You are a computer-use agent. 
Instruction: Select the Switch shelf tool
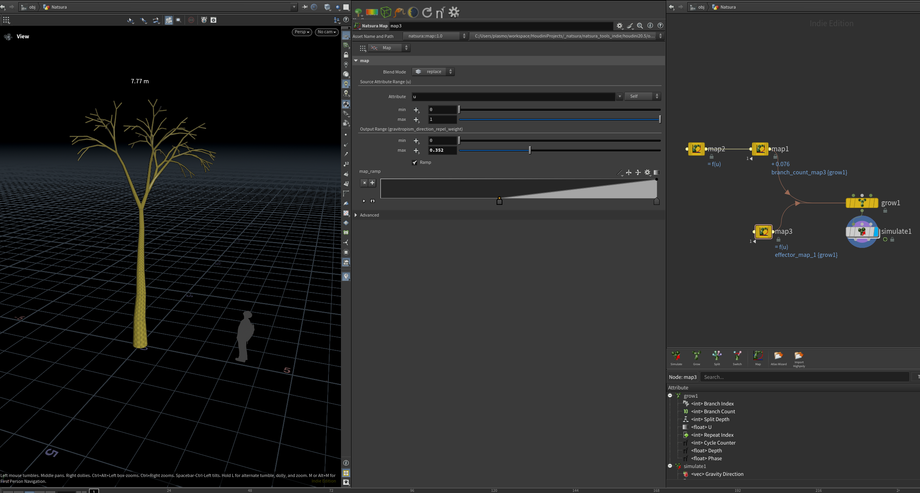click(737, 356)
